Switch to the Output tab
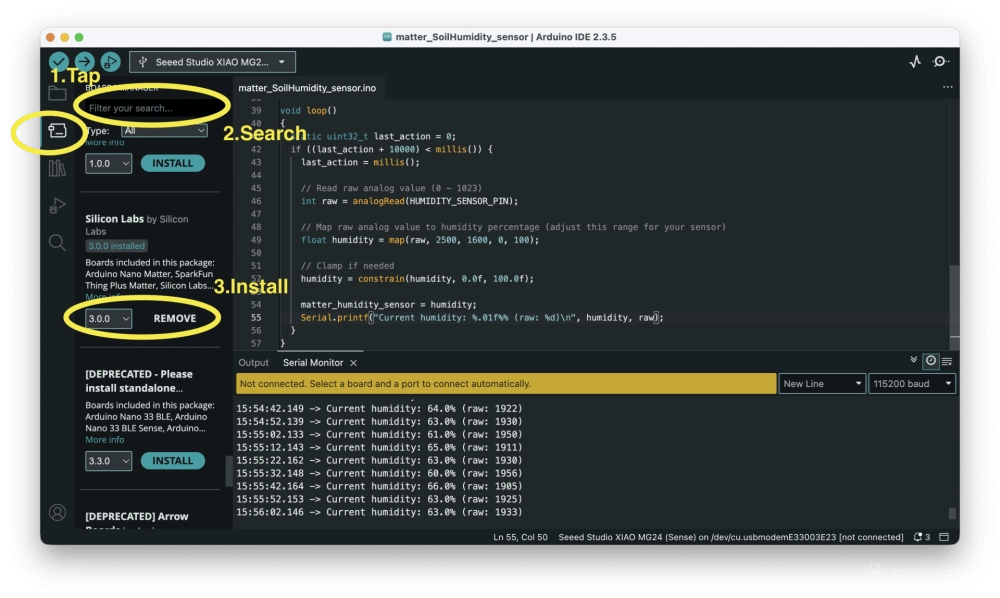Viewport: 1000px width, 598px height. 253,363
